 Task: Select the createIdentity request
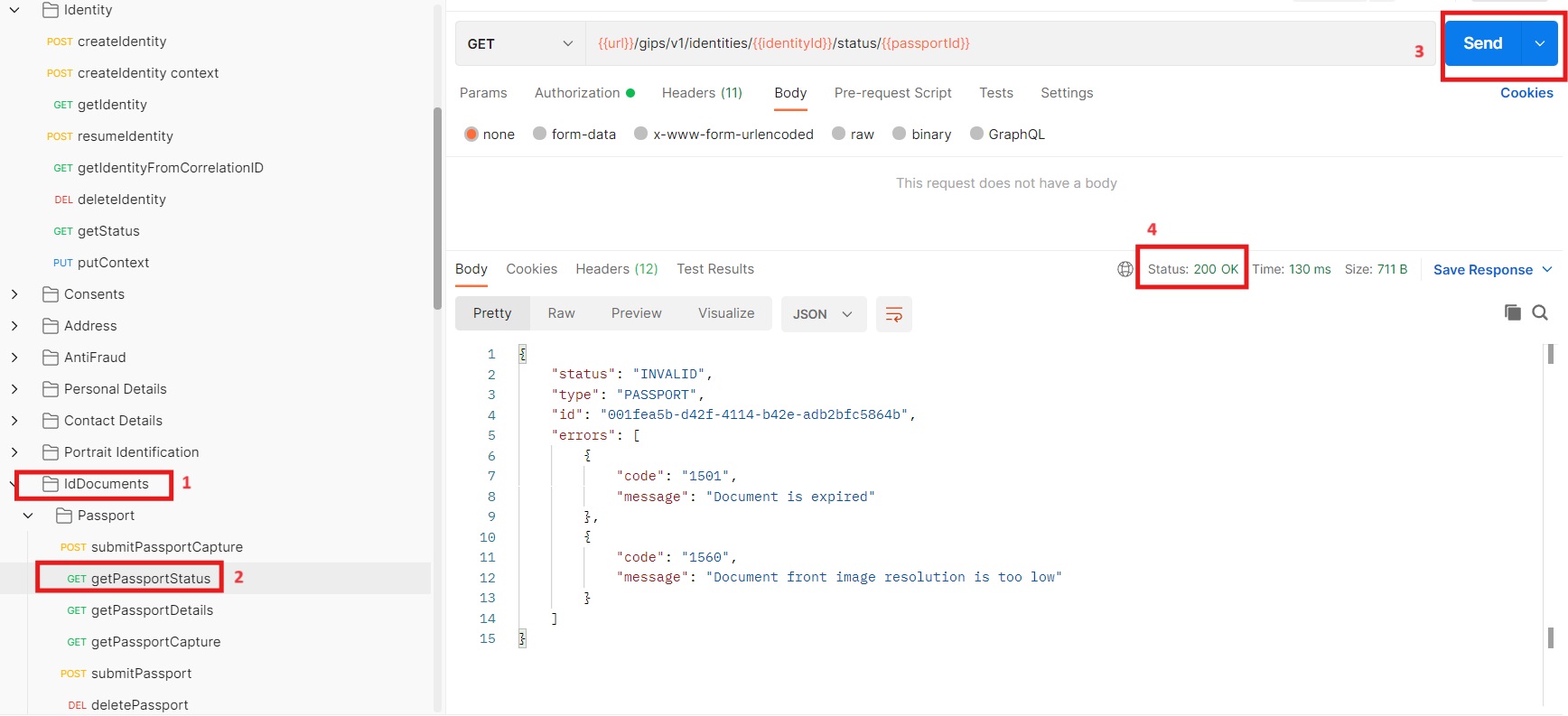(x=107, y=42)
